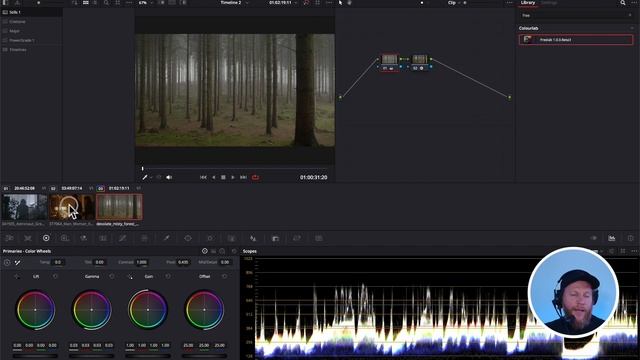640x360 pixels.
Task: Select the second clip thumbnail
Action: click(71, 207)
